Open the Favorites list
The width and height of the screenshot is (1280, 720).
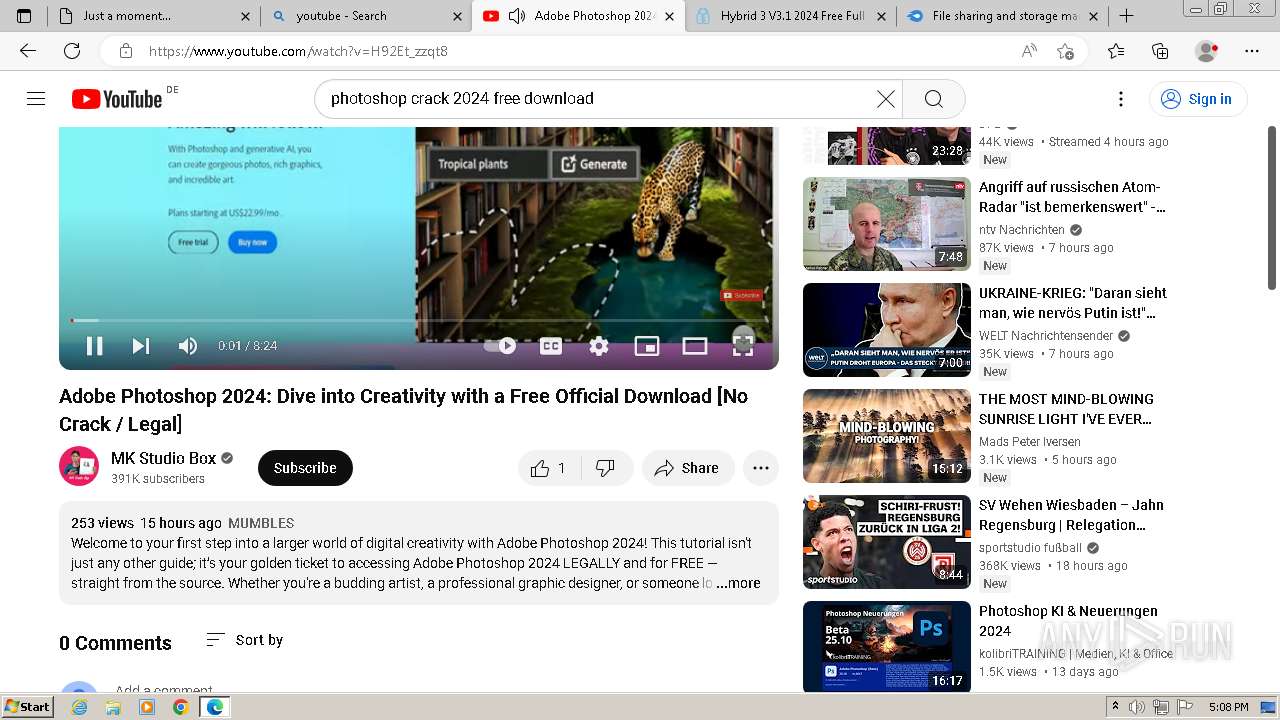pyautogui.click(x=1116, y=51)
